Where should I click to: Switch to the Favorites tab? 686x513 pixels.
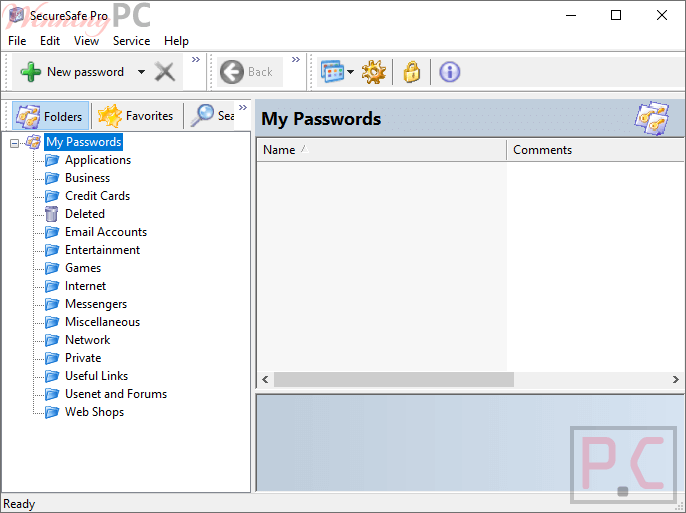coord(136,116)
